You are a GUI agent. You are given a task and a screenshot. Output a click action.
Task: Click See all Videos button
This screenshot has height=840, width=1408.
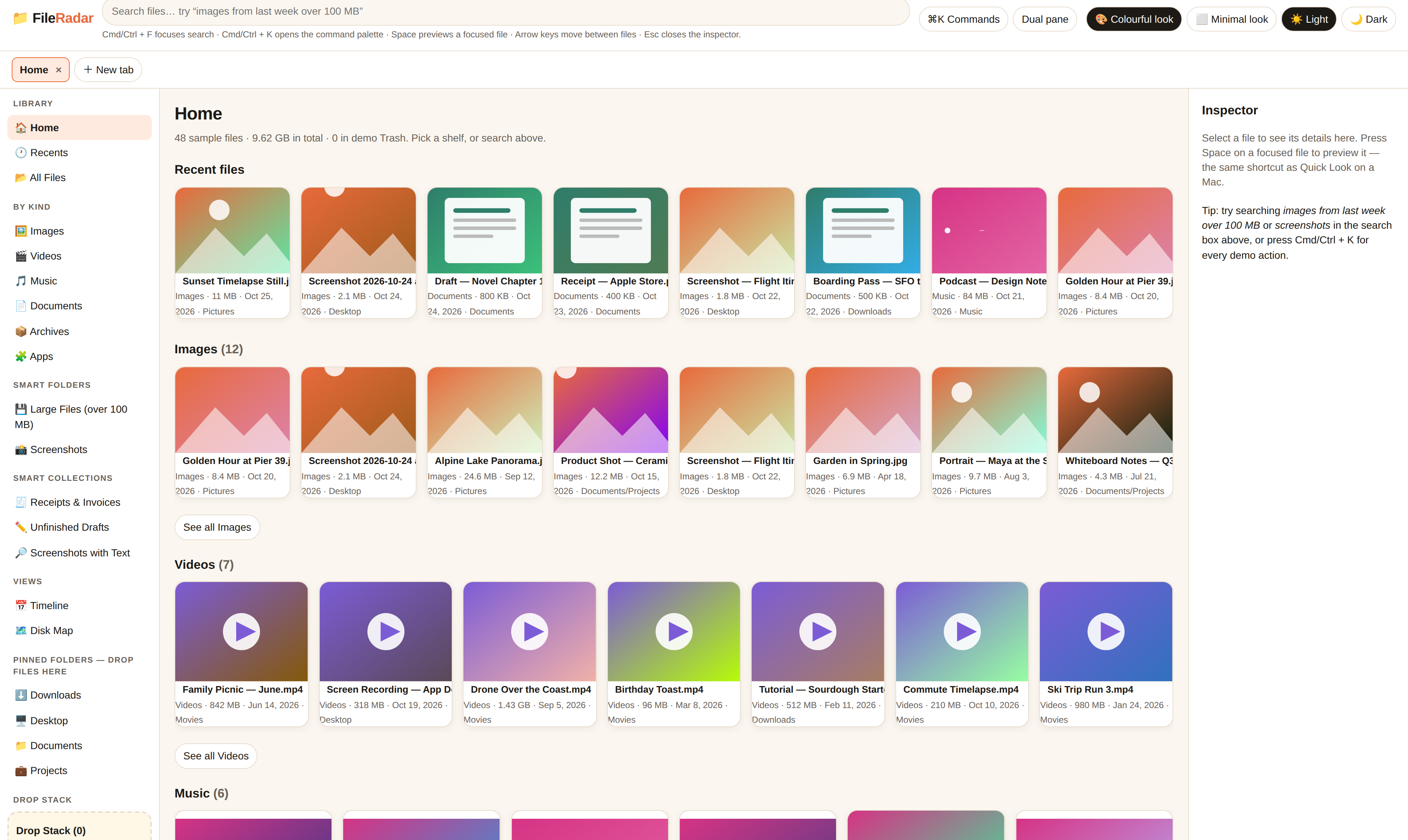click(216, 756)
